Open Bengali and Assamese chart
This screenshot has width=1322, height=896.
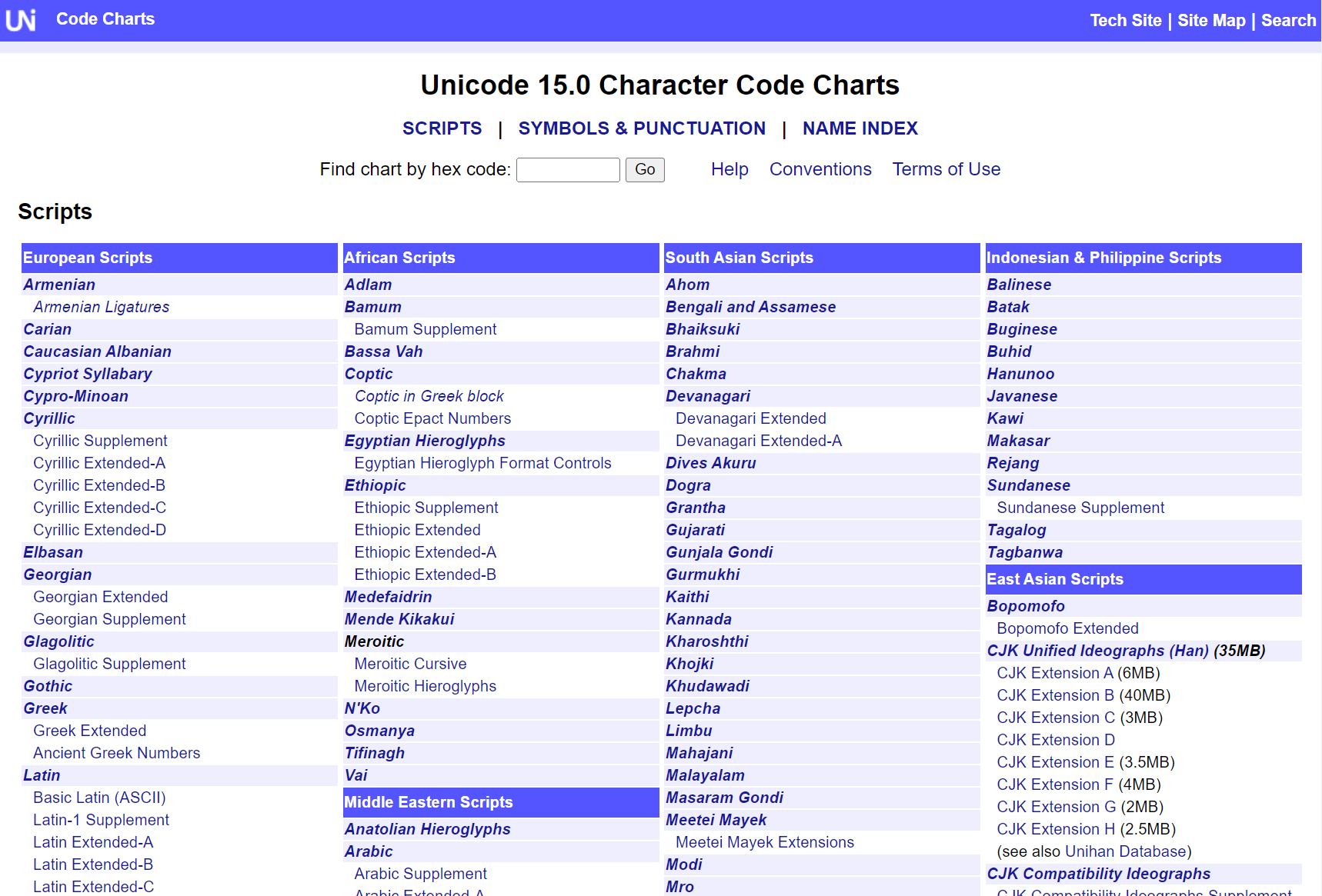tap(750, 307)
